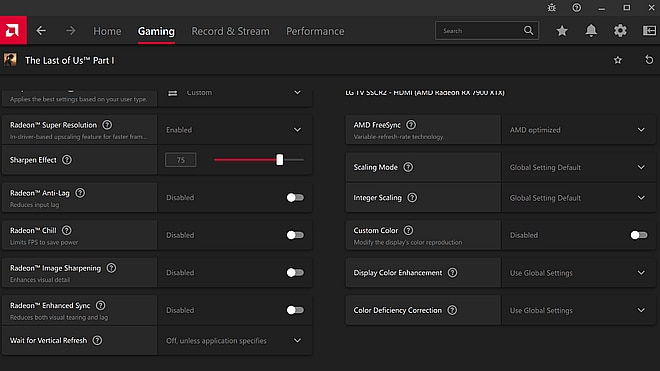Image resolution: width=660 pixels, height=371 pixels.
Task: Click the Sharpen Effect slider handle
Action: point(279,160)
